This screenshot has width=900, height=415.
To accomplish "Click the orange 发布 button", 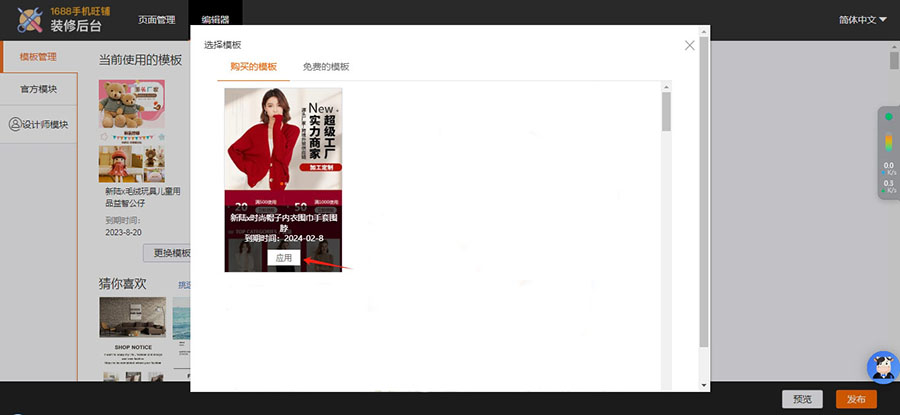I will click(x=856, y=400).
